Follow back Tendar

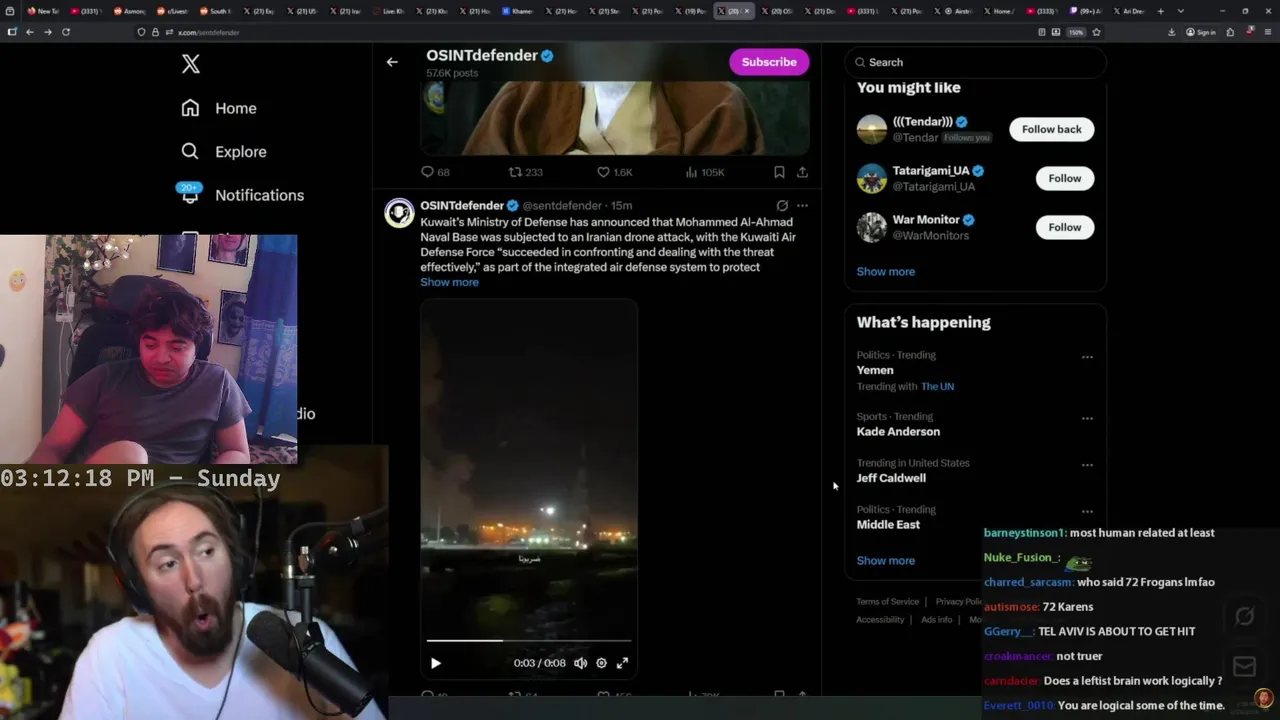(1051, 129)
